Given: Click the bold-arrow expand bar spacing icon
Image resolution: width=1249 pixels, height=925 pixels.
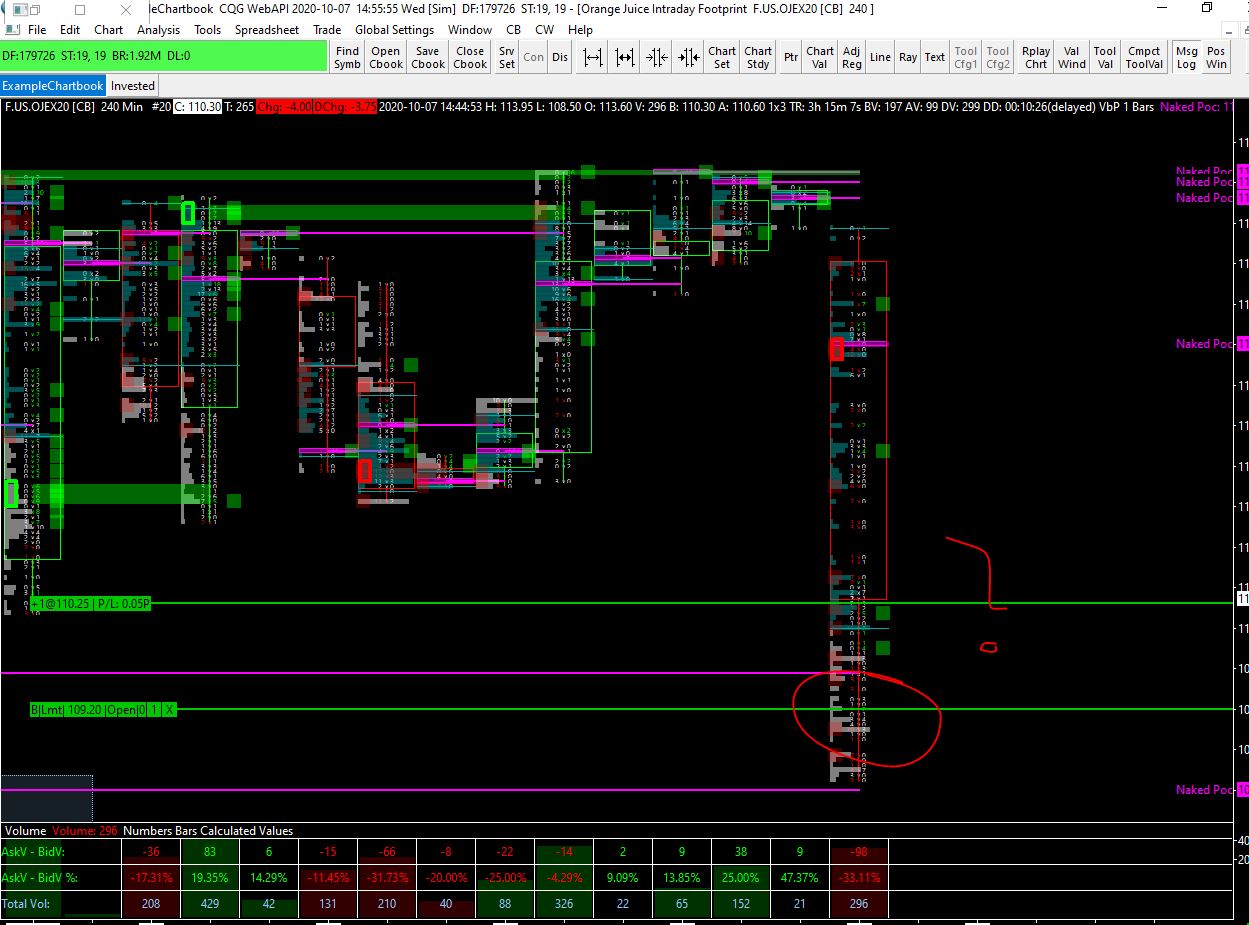Looking at the screenshot, I should 625,57.
